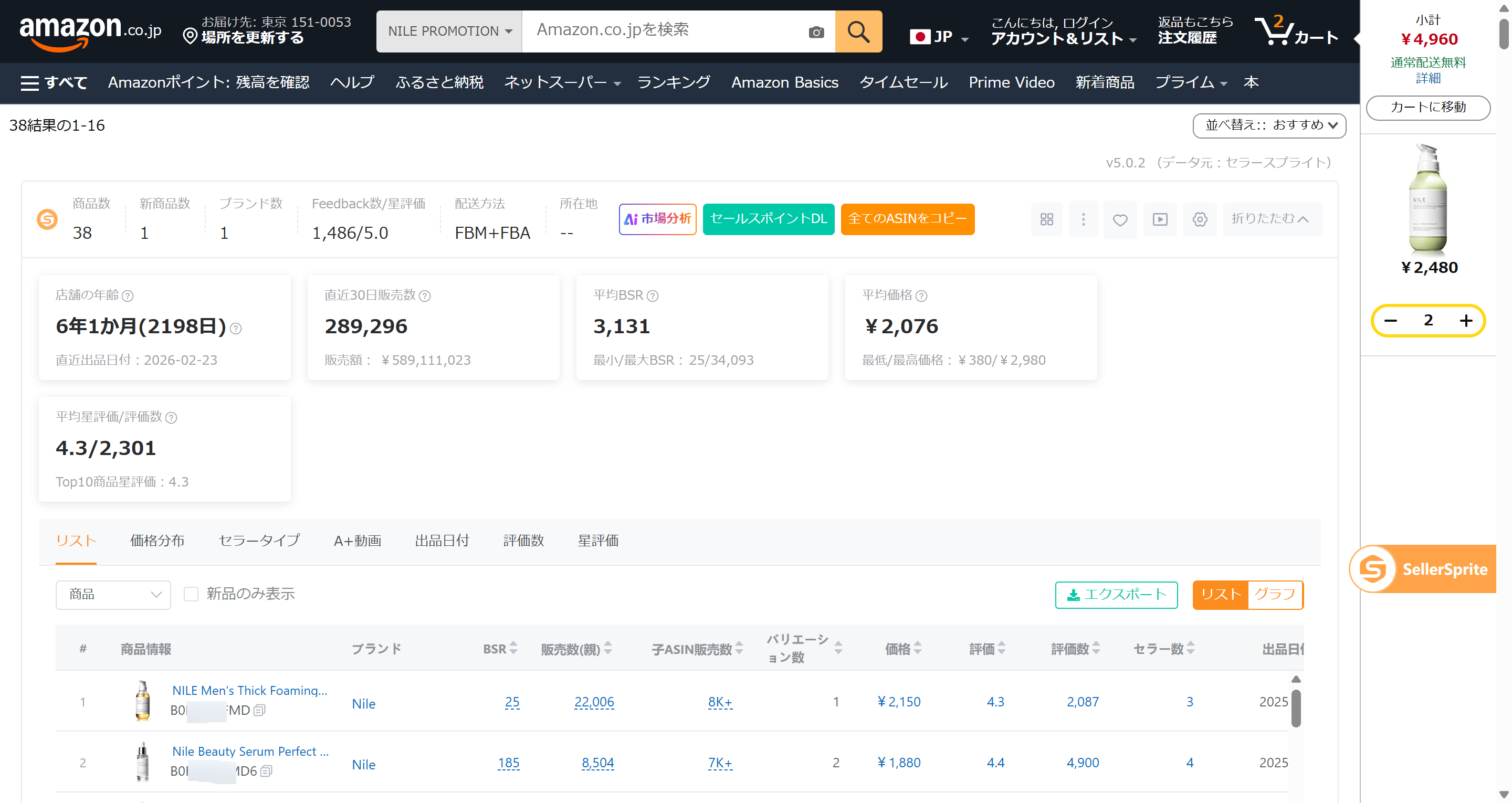Click the product table vertical scrollbar
Screen dimensions: 1512x803
pos(1296,709)
